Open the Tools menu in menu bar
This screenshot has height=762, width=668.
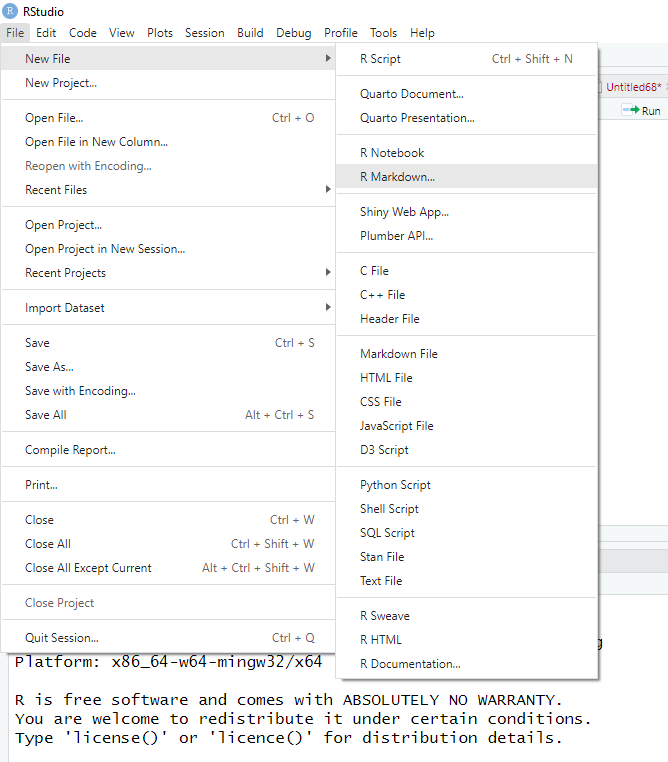tap(383, 33)
